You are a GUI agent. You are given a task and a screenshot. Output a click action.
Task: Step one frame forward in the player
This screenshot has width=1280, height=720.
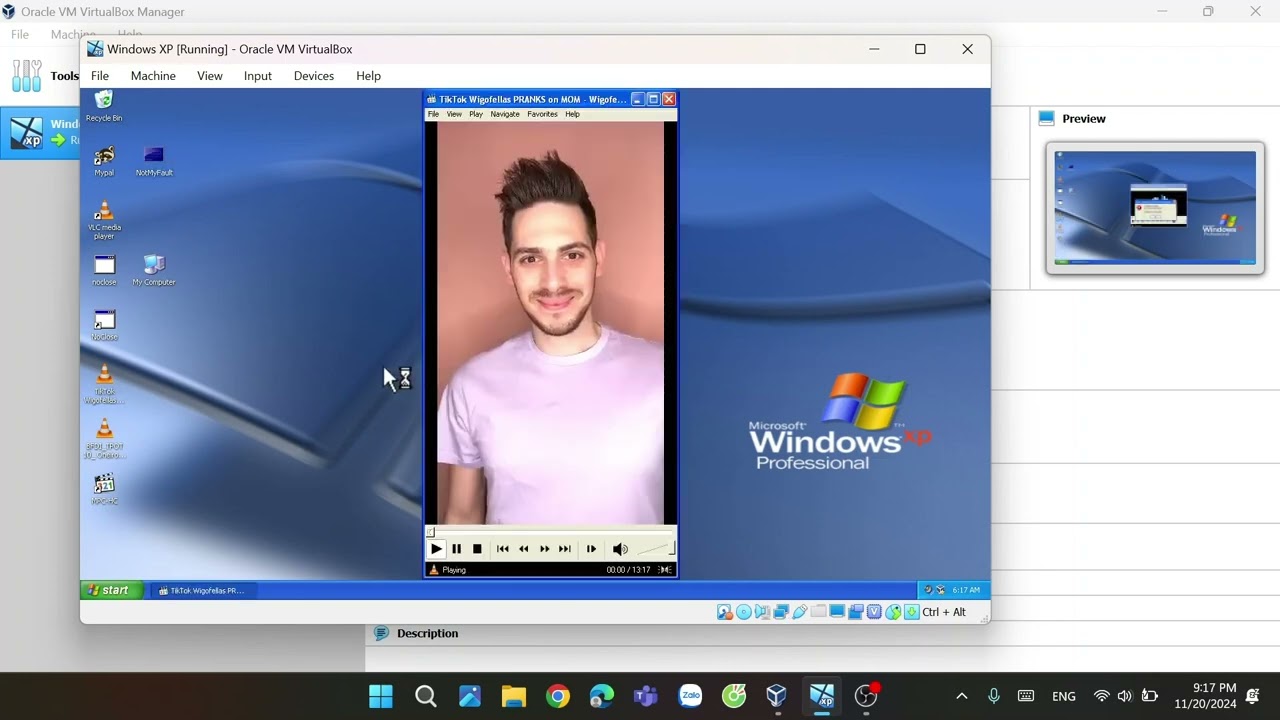pos(591,549)
